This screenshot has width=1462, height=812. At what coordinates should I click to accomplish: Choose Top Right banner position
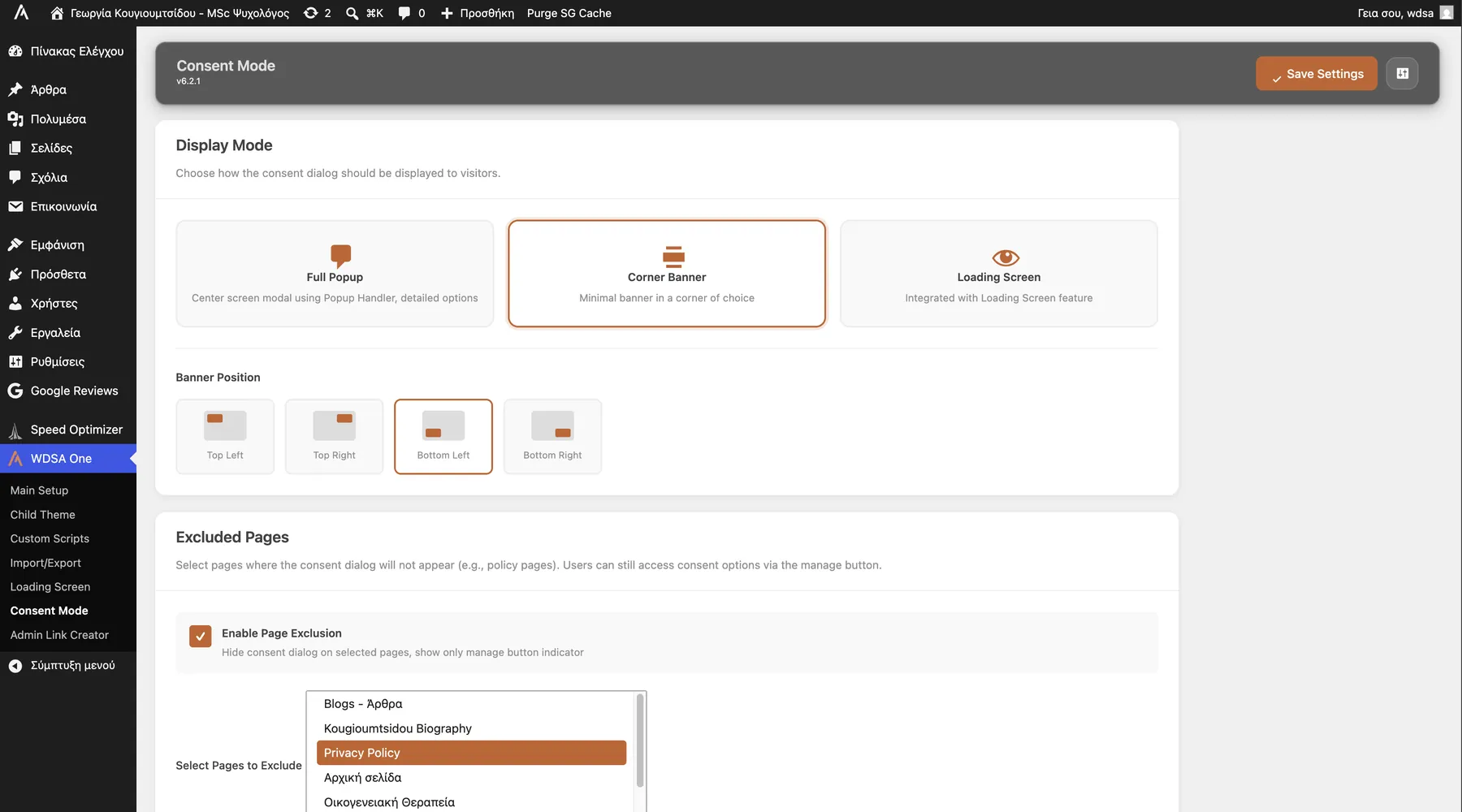tap(334, 436)
